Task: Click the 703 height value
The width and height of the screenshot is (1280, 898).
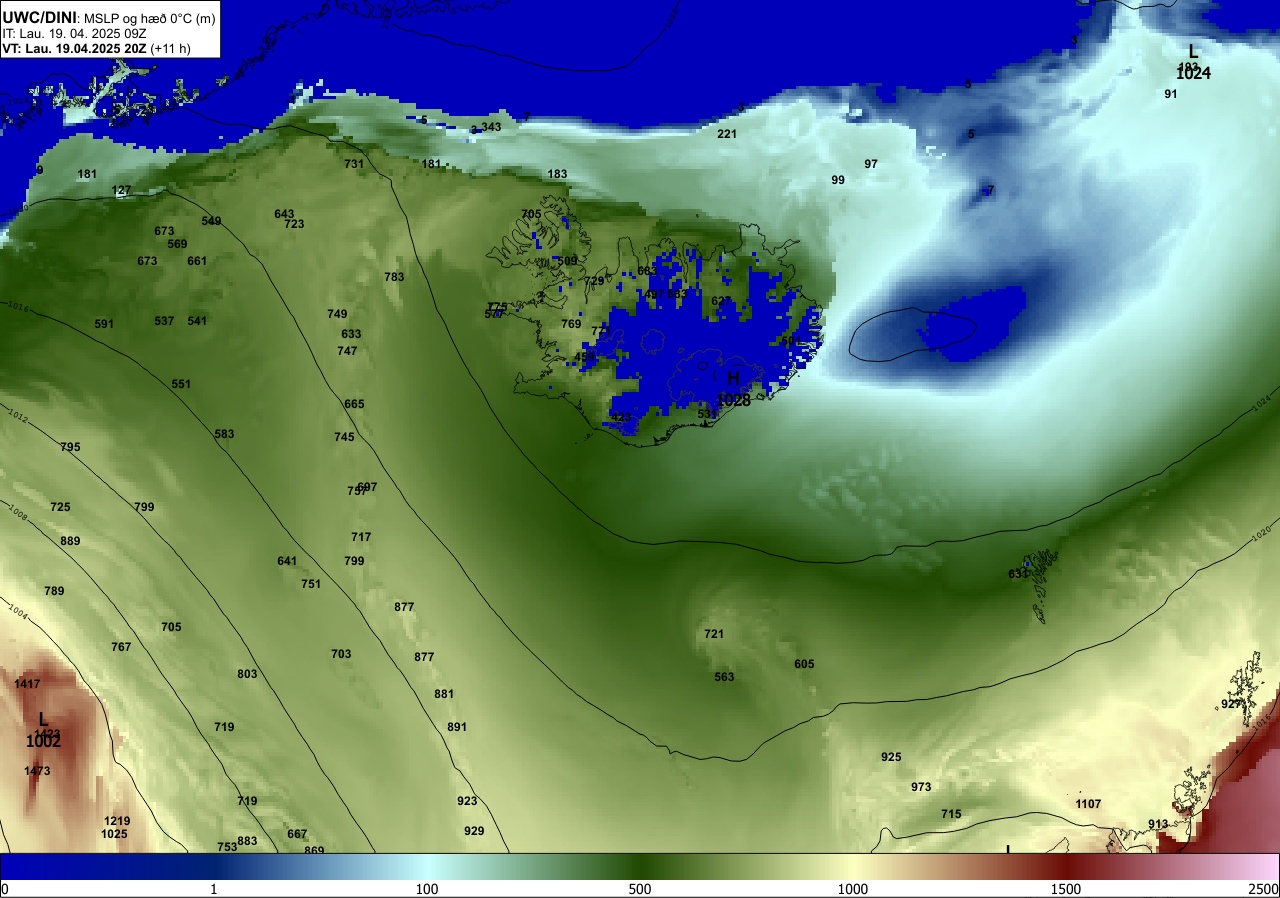Action: pyautogui.click(x=341, y=654)
